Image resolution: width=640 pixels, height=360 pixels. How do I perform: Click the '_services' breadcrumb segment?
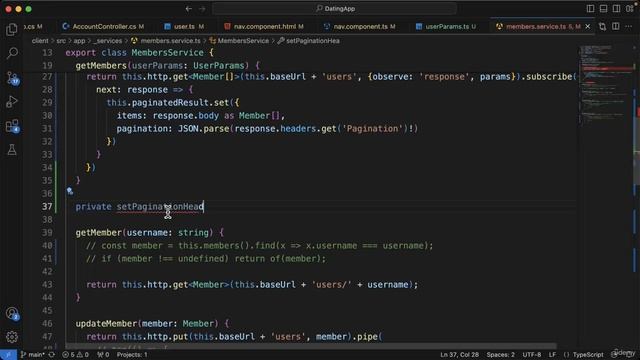108,41
